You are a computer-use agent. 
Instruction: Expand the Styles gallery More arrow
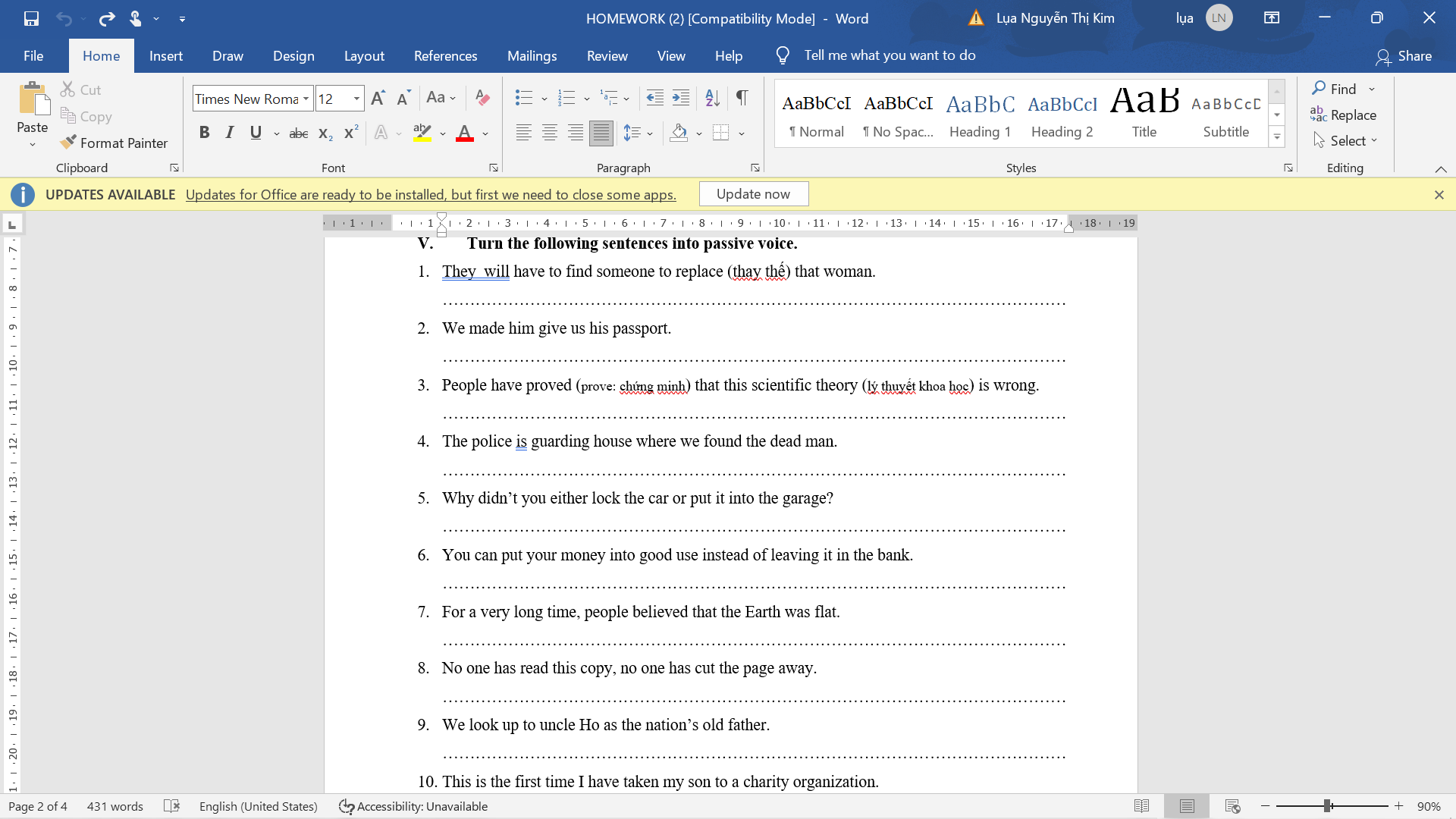(x=1277, y=137)
